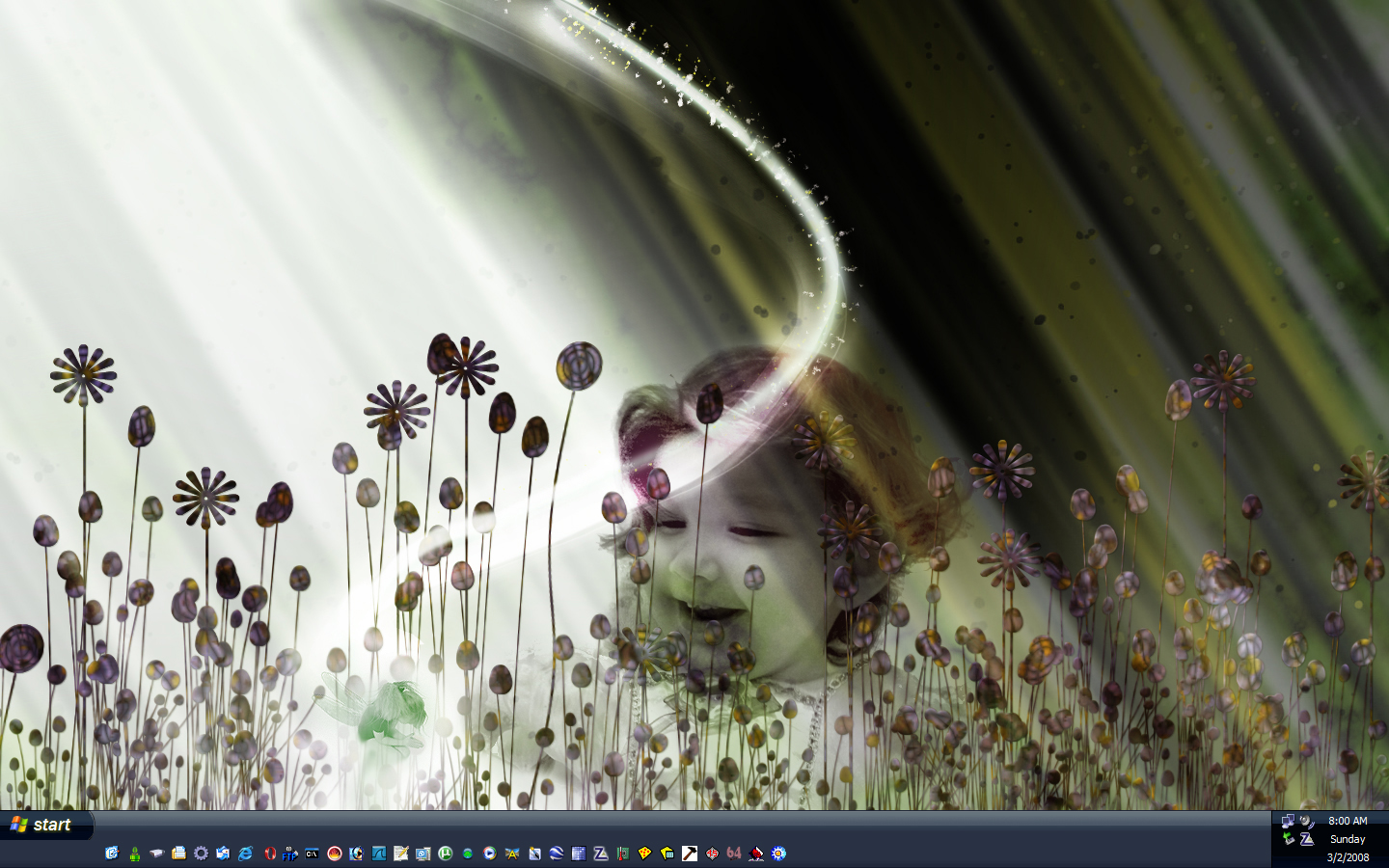Image resolution: width=1389 pixels, height=868 pixels.
Task: Launch Internet Explorer from quick launch
Action: click(245, 854)
